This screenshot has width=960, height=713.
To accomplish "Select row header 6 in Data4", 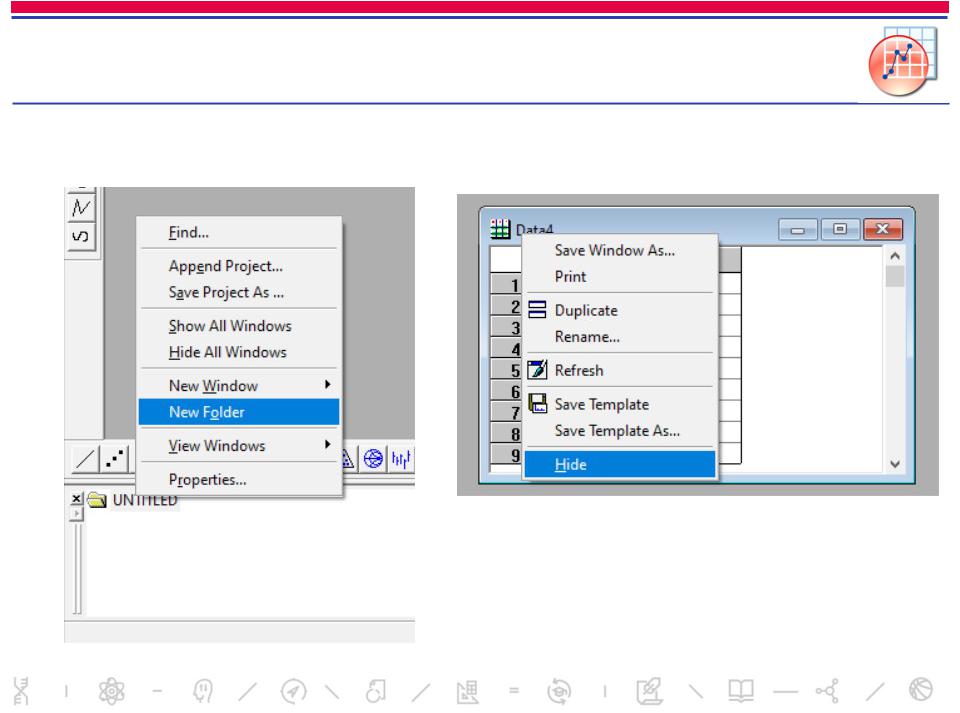I will pyautogui.click(x=506, y=391).
